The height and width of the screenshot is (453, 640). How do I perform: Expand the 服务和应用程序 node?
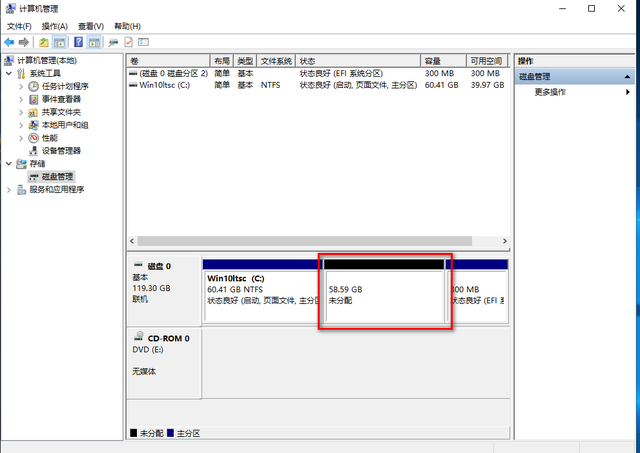click(x=9, y=189)
